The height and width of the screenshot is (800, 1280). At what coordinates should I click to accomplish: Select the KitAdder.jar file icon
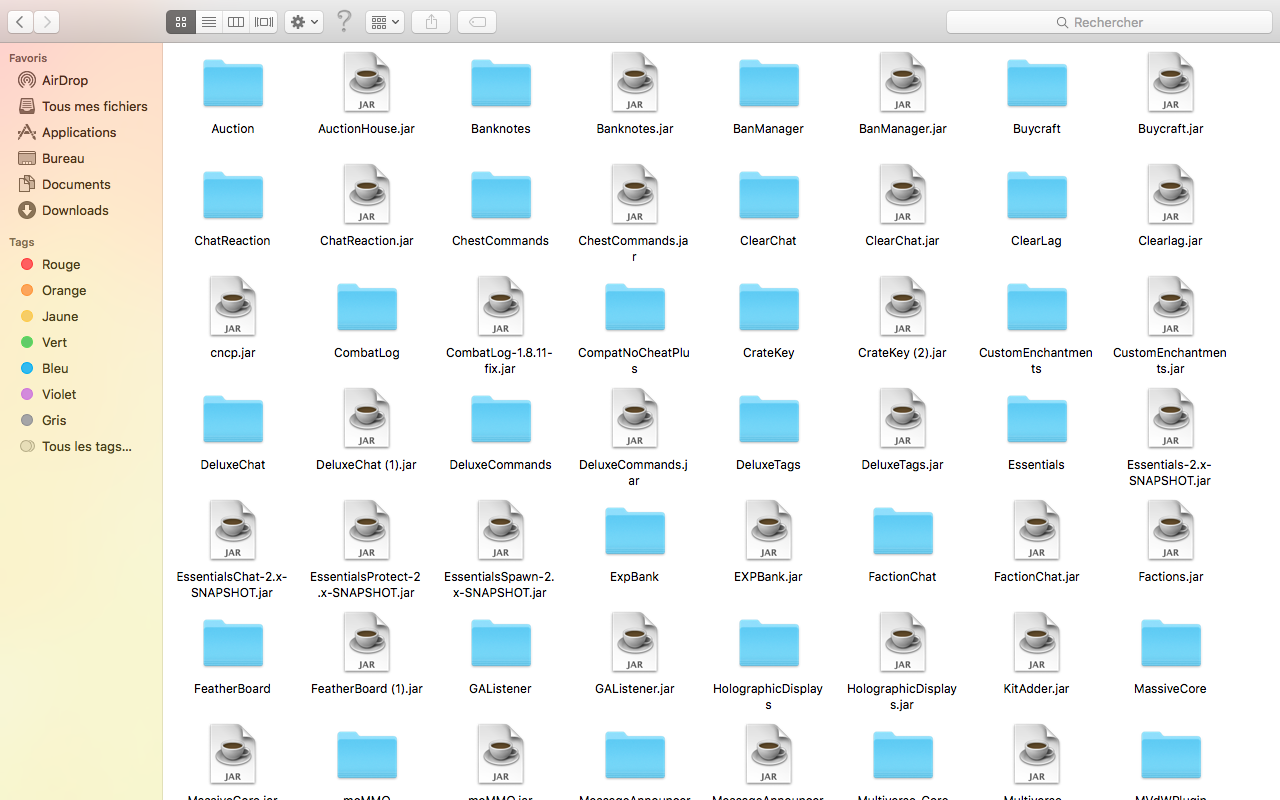pos(1037,642)
